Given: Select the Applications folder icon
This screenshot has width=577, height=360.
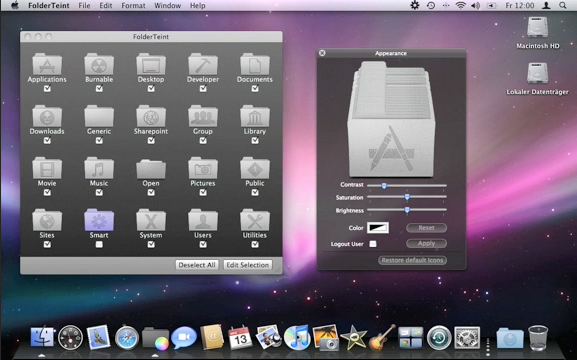Looking at the screenshot, I should (47, 64).
